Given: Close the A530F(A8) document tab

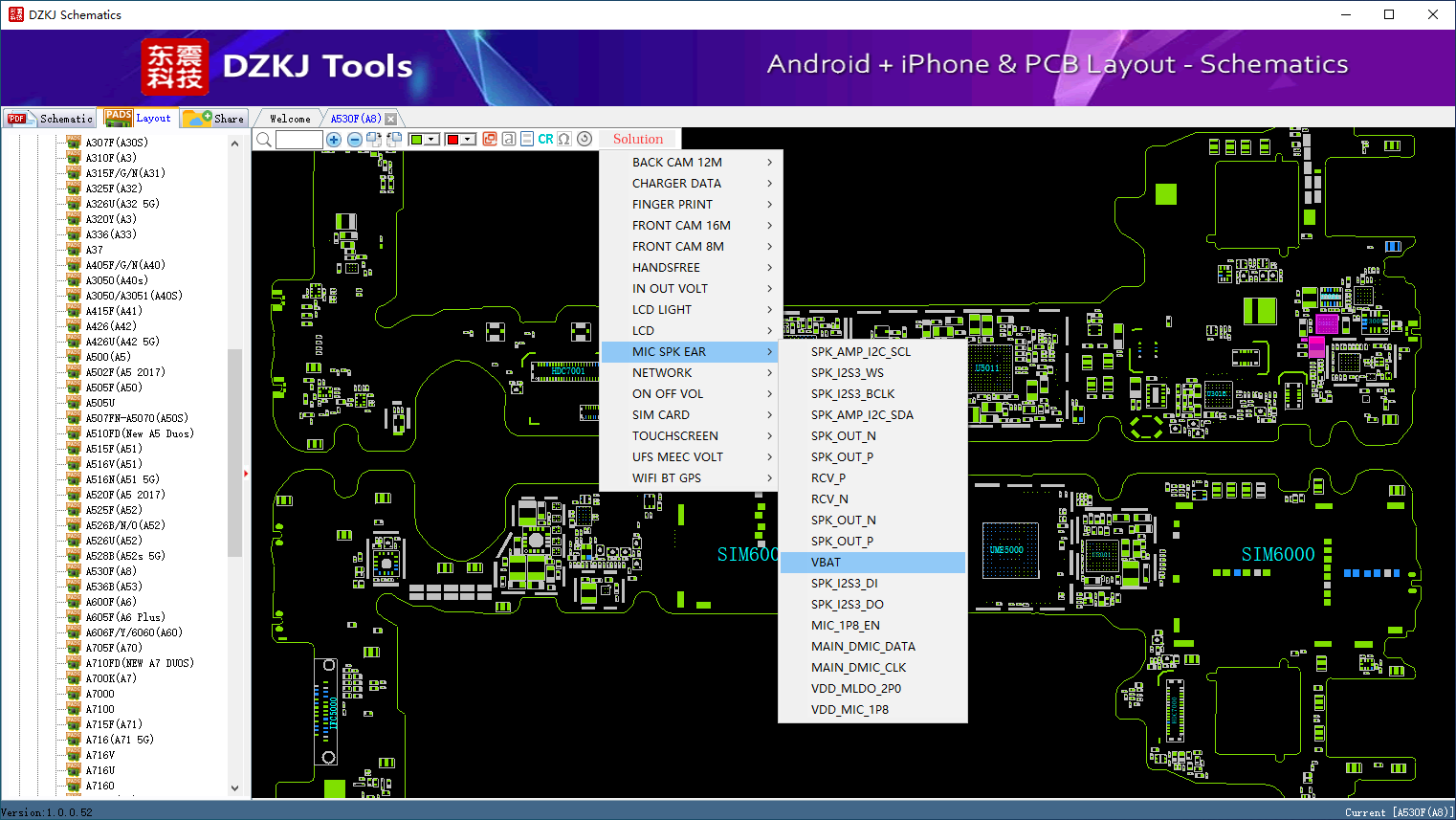Looking at the screenshot, I should tap(390, 119).
